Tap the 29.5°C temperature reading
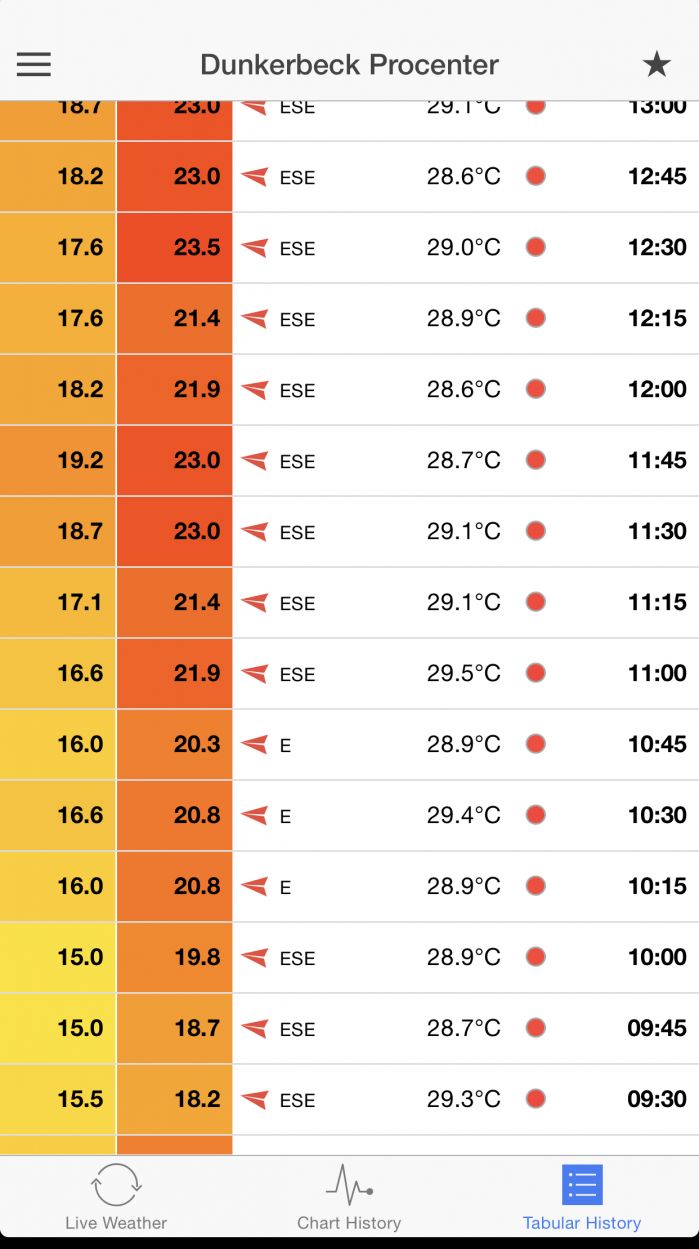 (x=464, y=673)
